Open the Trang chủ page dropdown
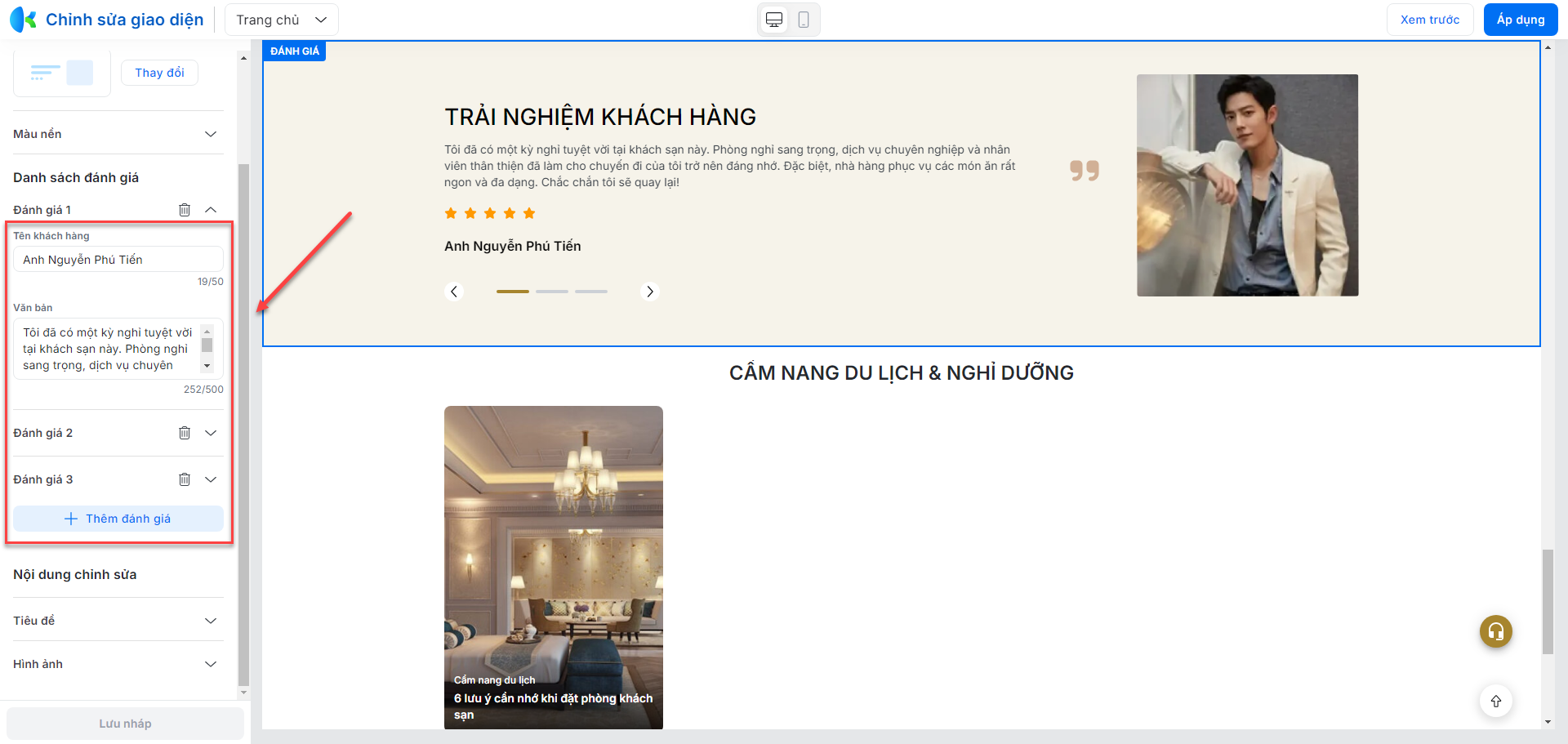 coord(282,20)
